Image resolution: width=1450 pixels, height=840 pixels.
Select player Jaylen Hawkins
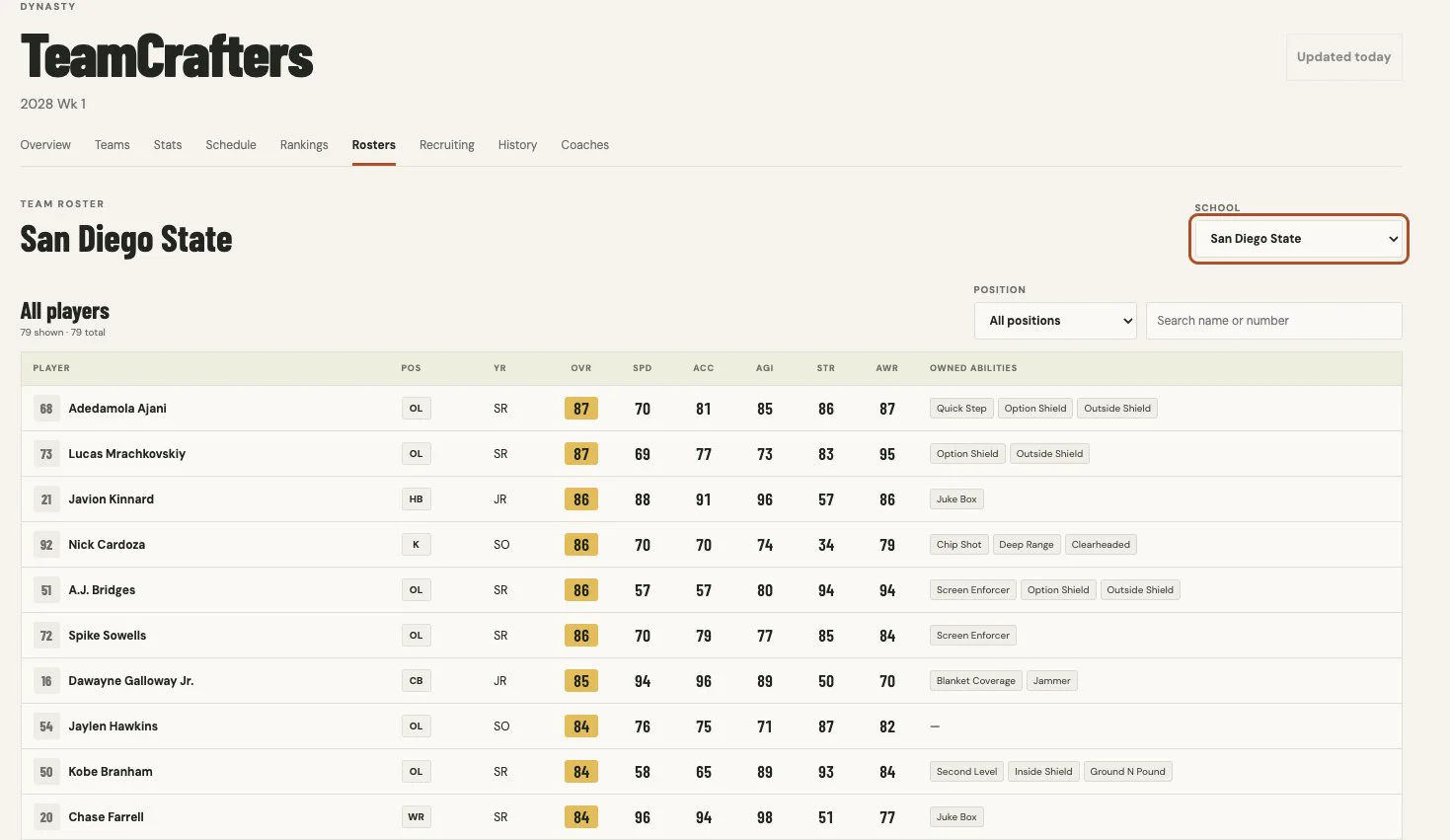click(114, 726)
